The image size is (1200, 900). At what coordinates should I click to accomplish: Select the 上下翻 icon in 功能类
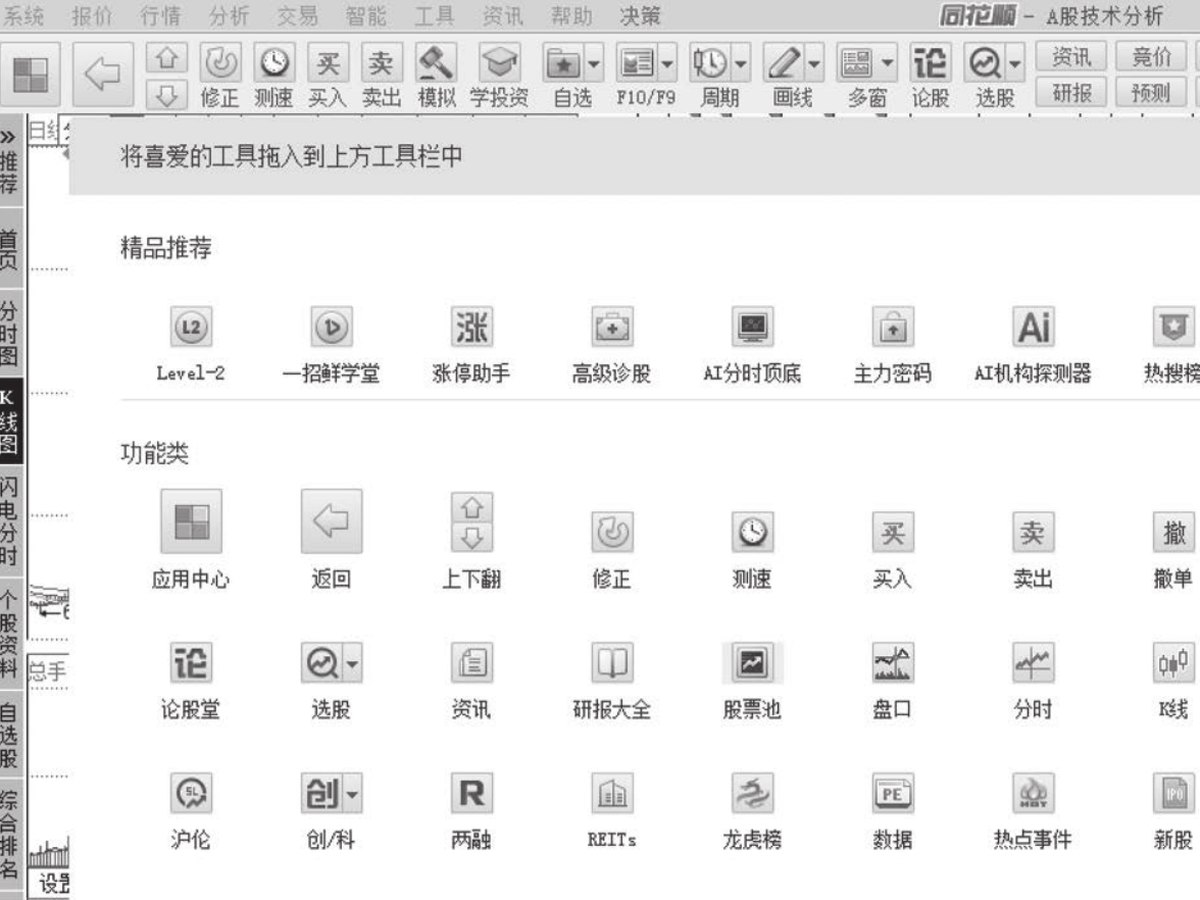point(472,521)
